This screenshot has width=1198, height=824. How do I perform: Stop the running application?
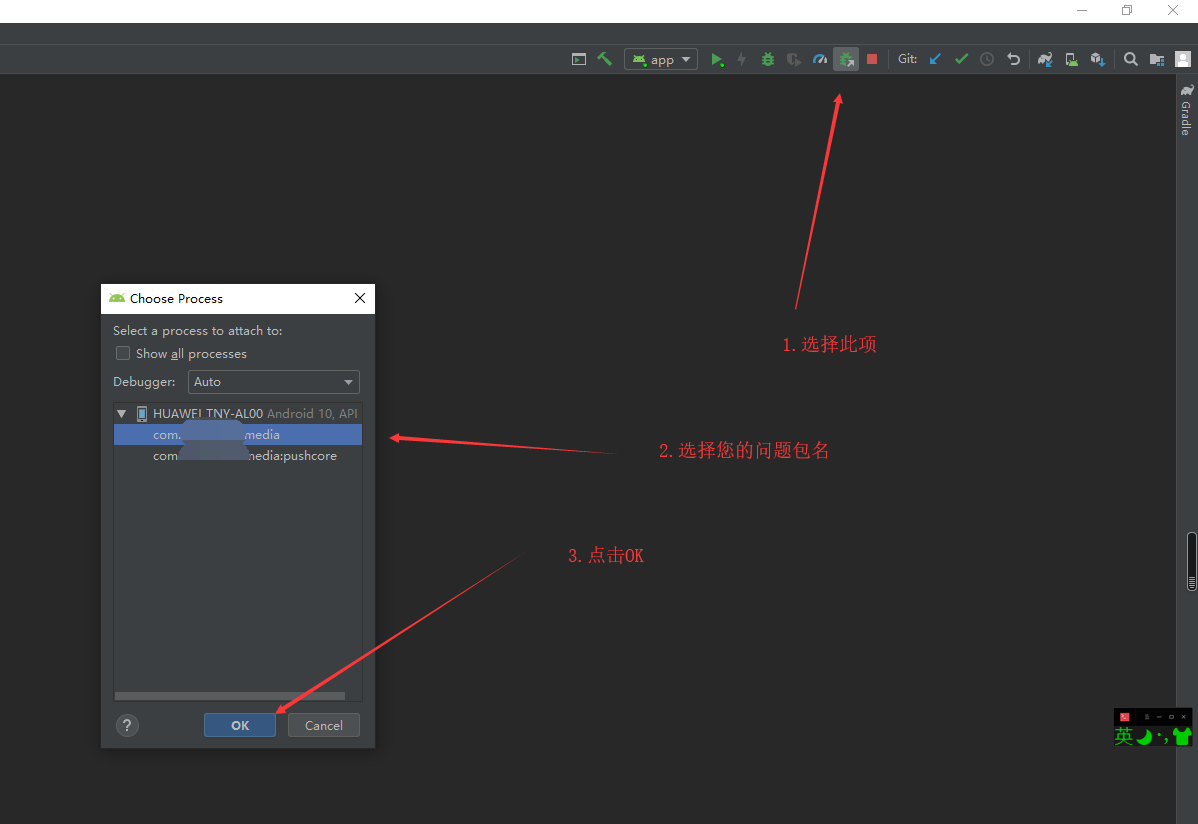coord(872,59)
